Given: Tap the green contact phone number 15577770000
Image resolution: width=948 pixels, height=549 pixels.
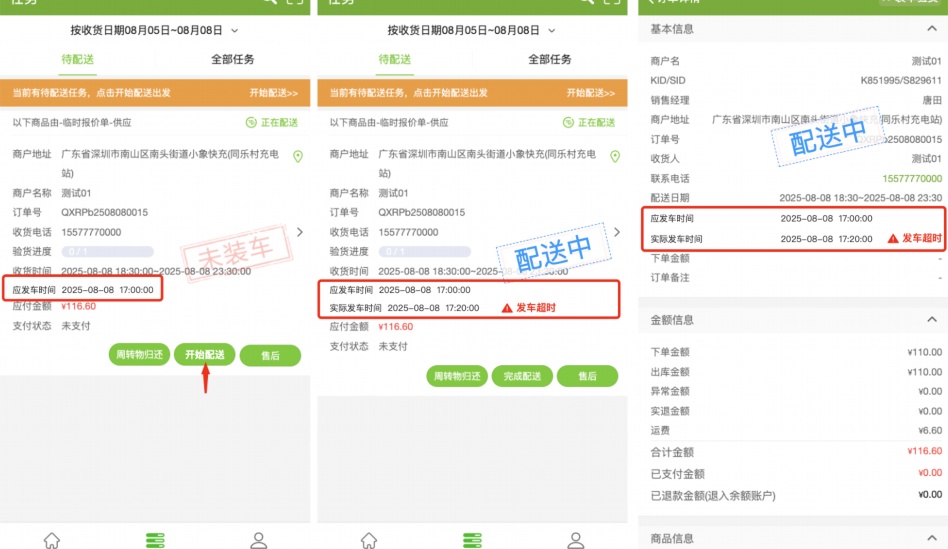Looking at the screenshot, I should 907,179.
